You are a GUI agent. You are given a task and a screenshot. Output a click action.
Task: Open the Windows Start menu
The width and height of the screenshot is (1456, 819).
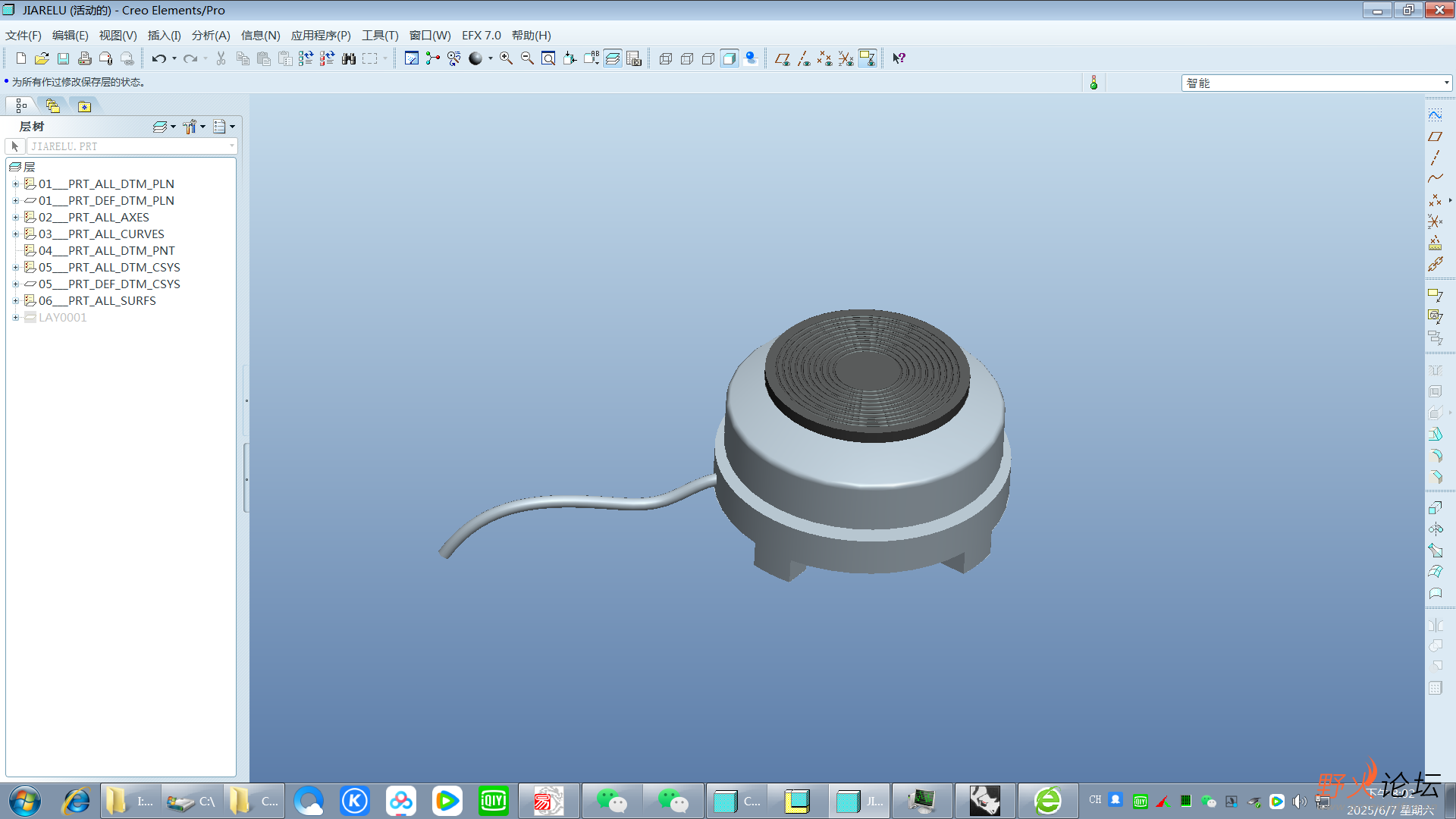tap(25, 801)
